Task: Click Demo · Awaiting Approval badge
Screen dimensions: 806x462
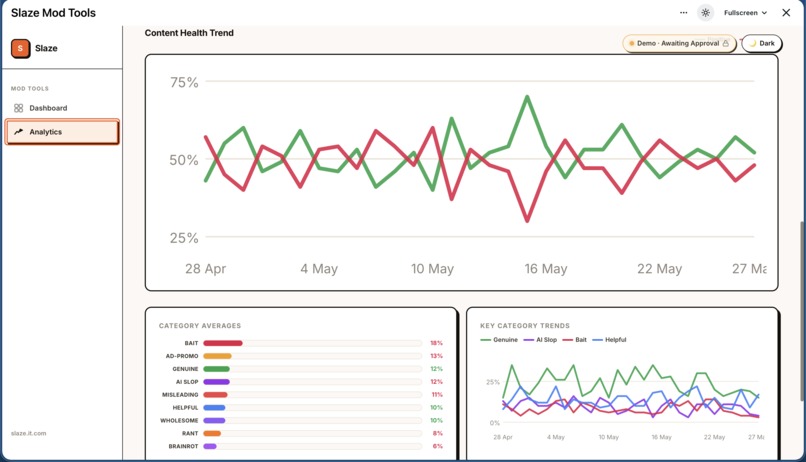Action: point(679,43)
